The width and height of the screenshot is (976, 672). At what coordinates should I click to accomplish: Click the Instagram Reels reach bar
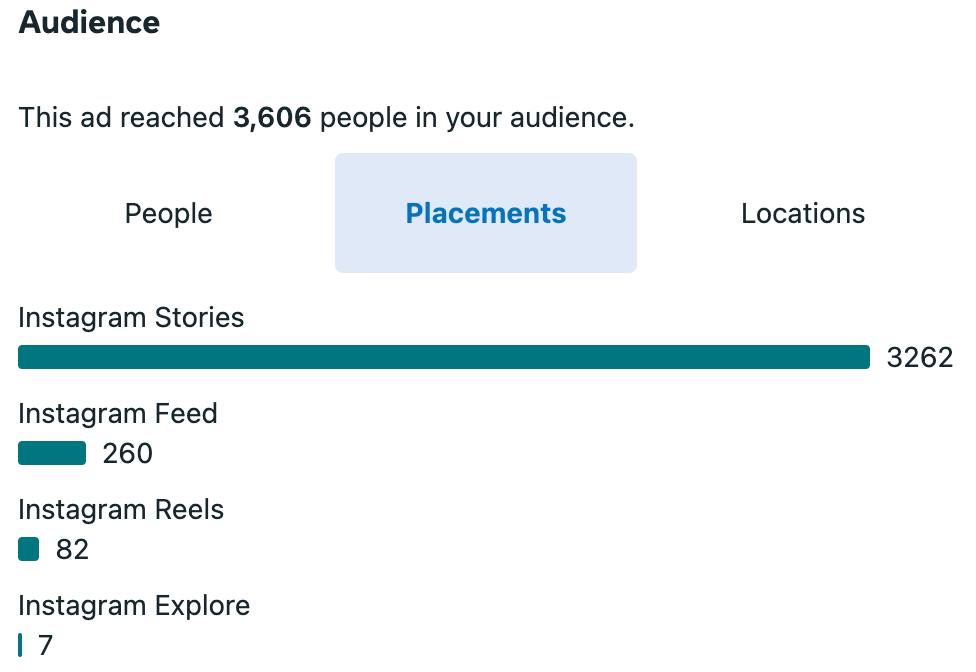29,549
